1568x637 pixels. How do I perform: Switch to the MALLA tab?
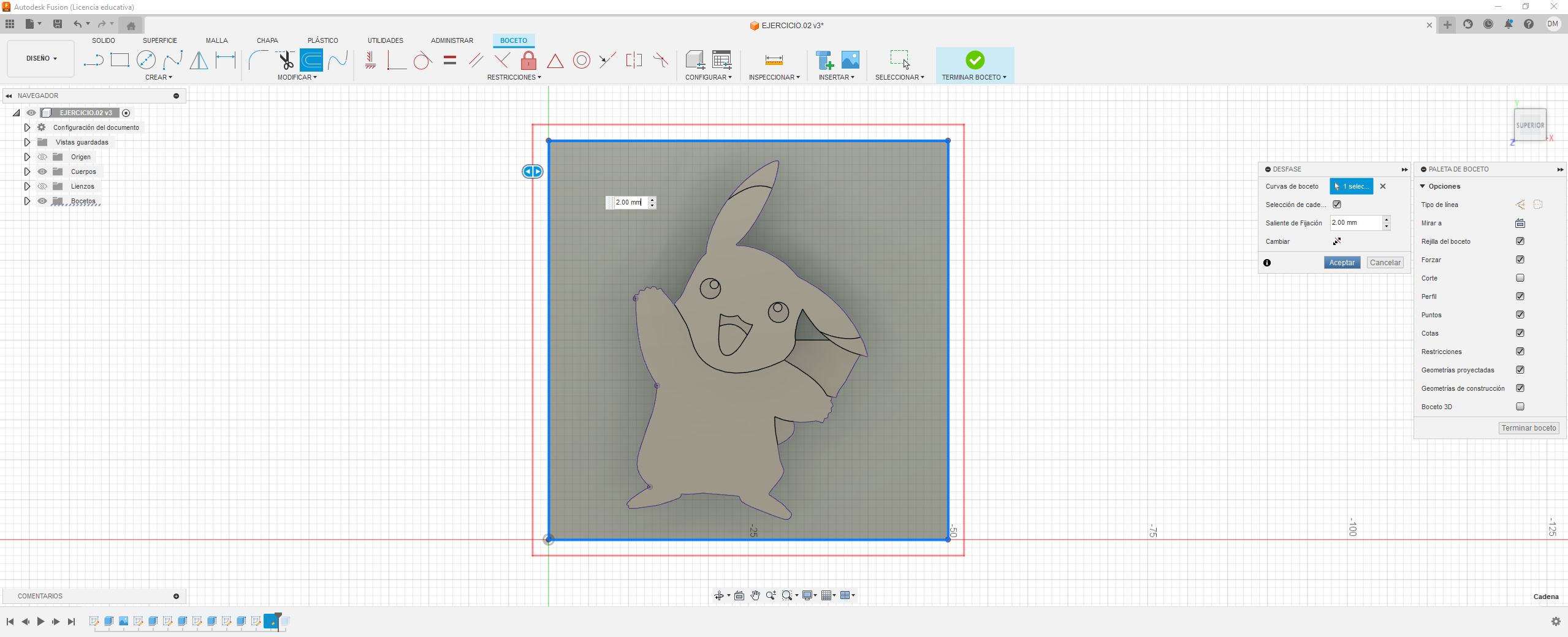(x=216, y=40)
